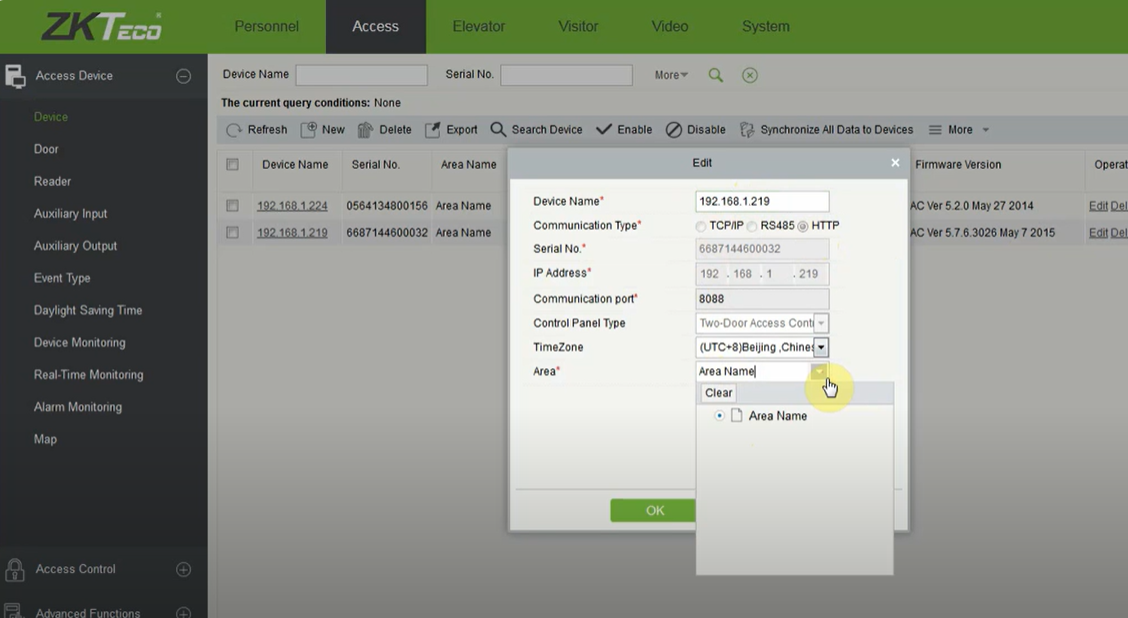Click the Refresh toolbar icon
1128x618 pixels.
(234, 130)
